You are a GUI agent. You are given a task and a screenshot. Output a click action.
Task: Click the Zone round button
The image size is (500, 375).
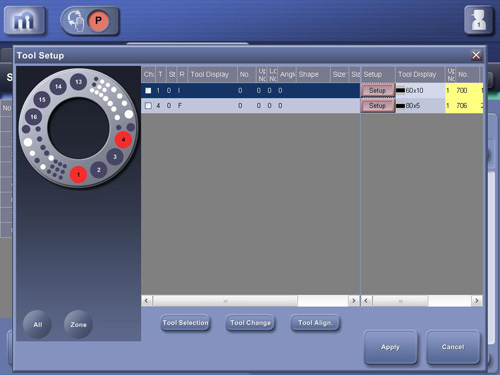point(78,324)
